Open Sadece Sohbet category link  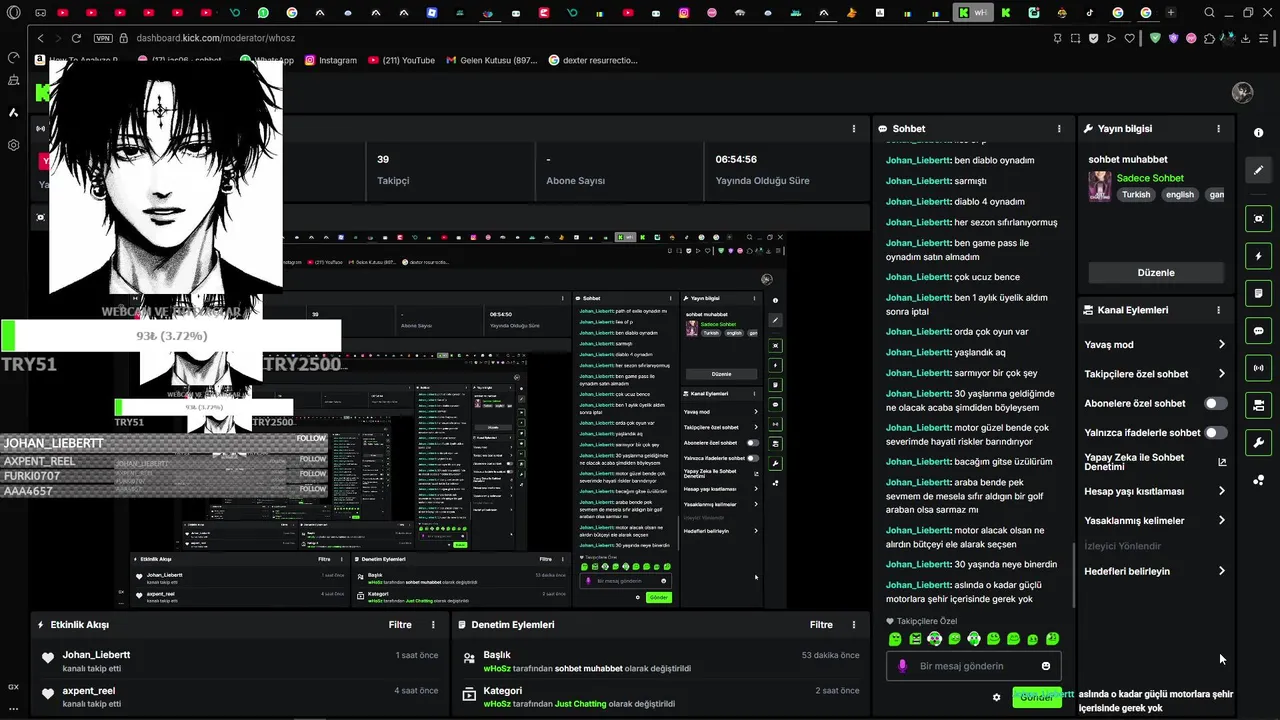coord(1150,178)
